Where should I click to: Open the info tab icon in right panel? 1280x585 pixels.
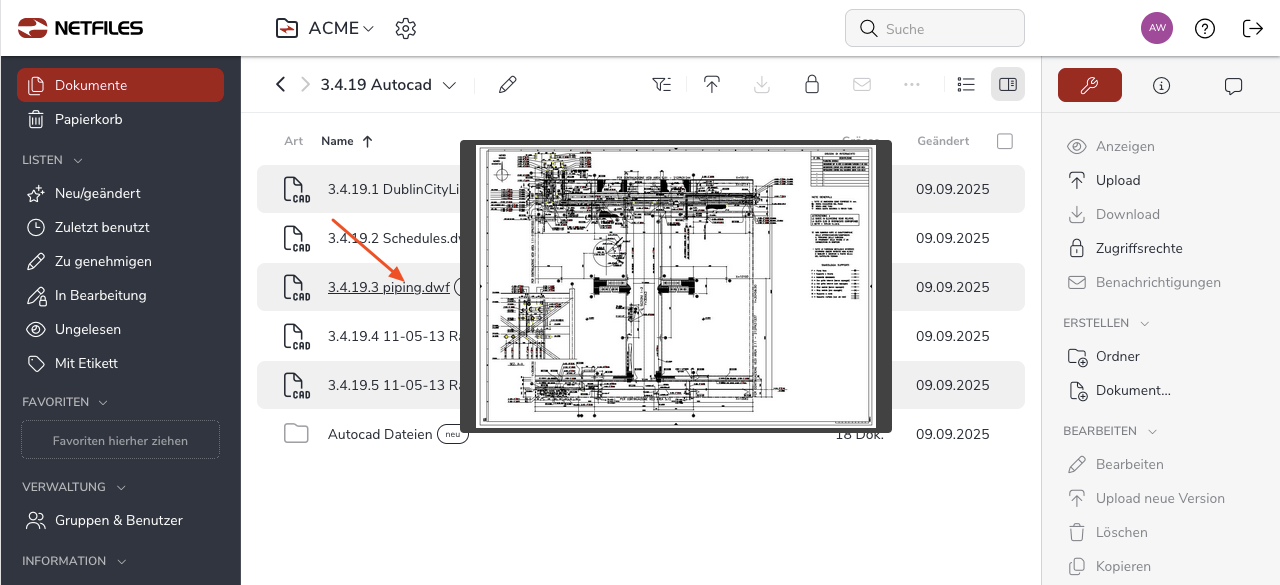point(1161,86)
